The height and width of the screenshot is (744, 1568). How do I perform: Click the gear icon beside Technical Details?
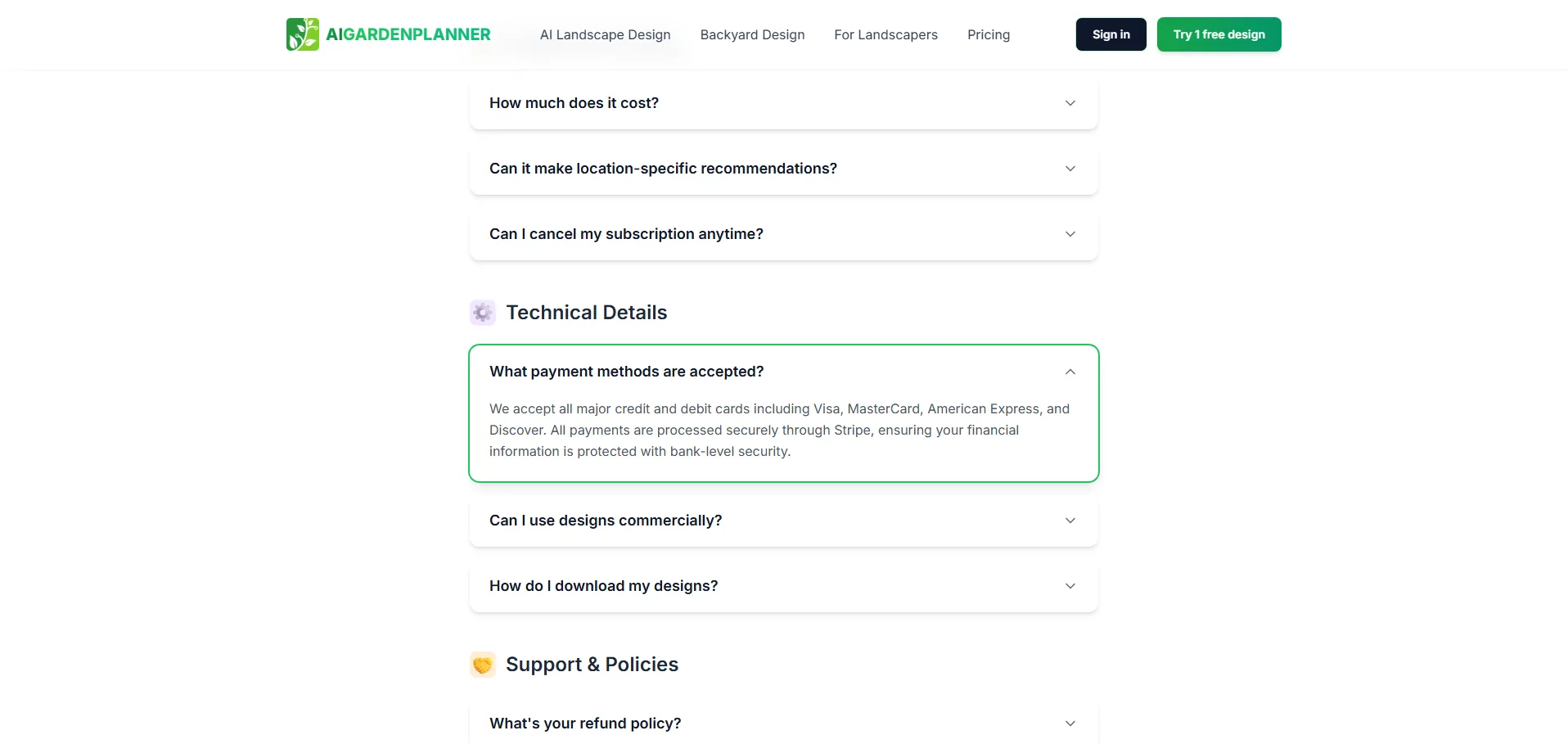(483, 313)
